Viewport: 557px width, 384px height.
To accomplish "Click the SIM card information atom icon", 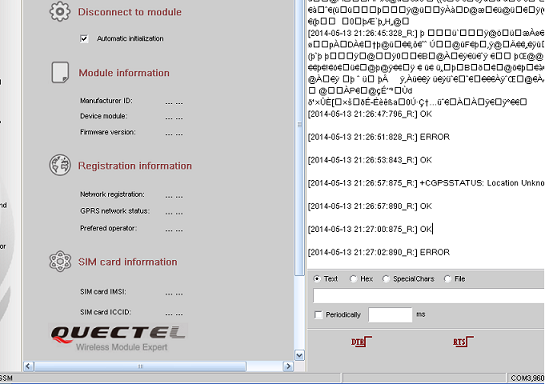I will coord(60,261).
